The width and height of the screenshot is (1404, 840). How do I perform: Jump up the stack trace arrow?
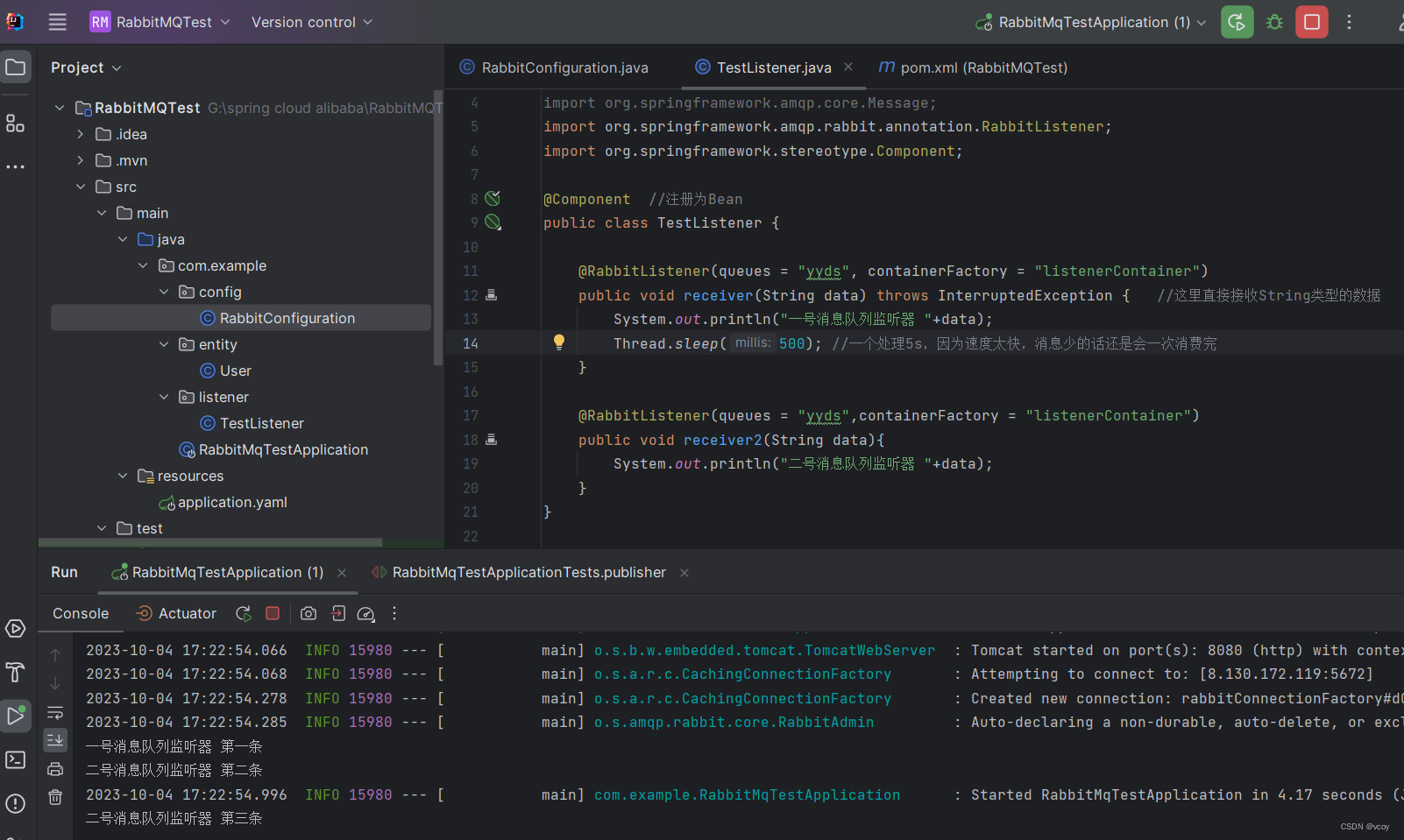click(x=55, y=654)
